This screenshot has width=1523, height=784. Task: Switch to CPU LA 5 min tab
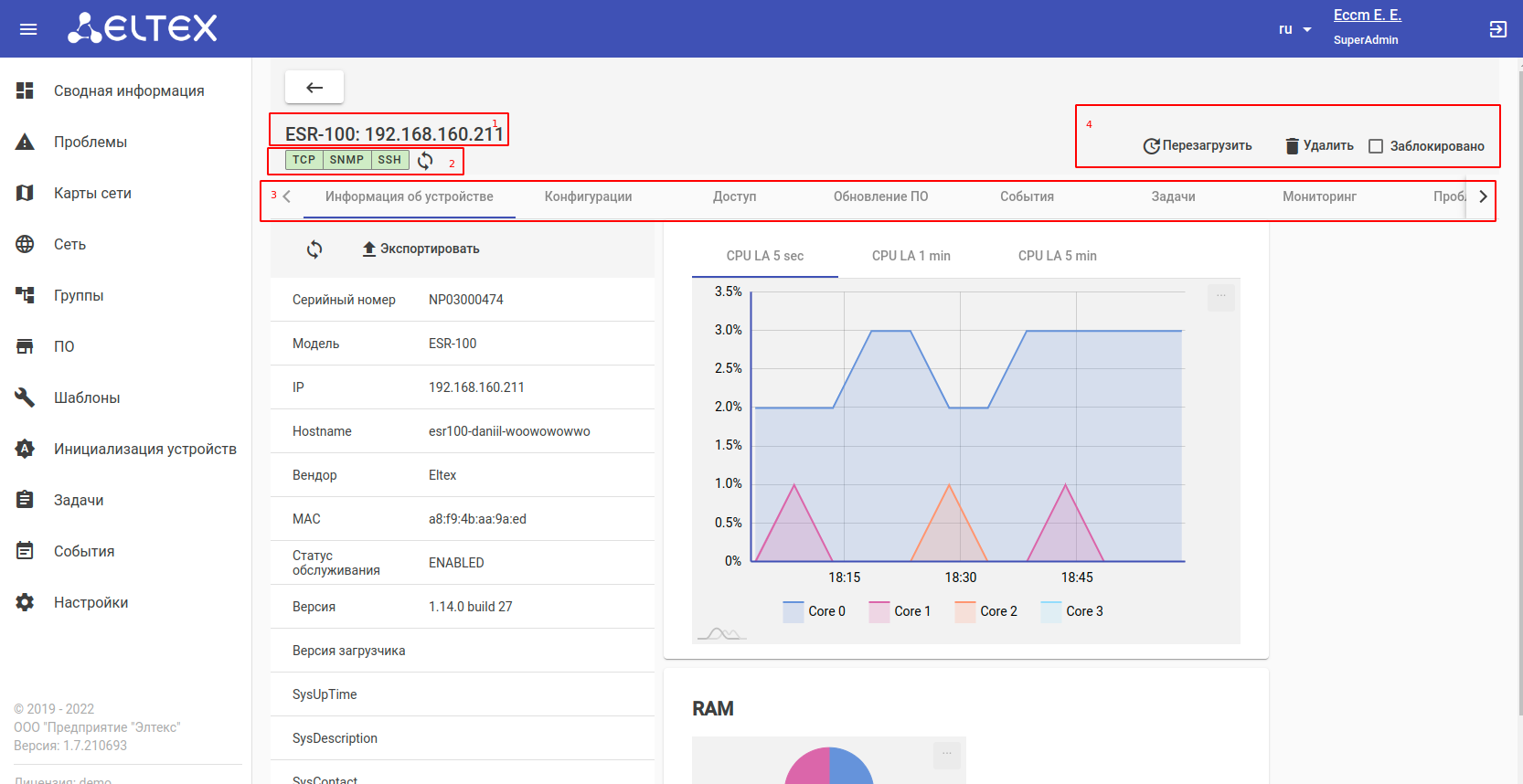point(1058,256)
